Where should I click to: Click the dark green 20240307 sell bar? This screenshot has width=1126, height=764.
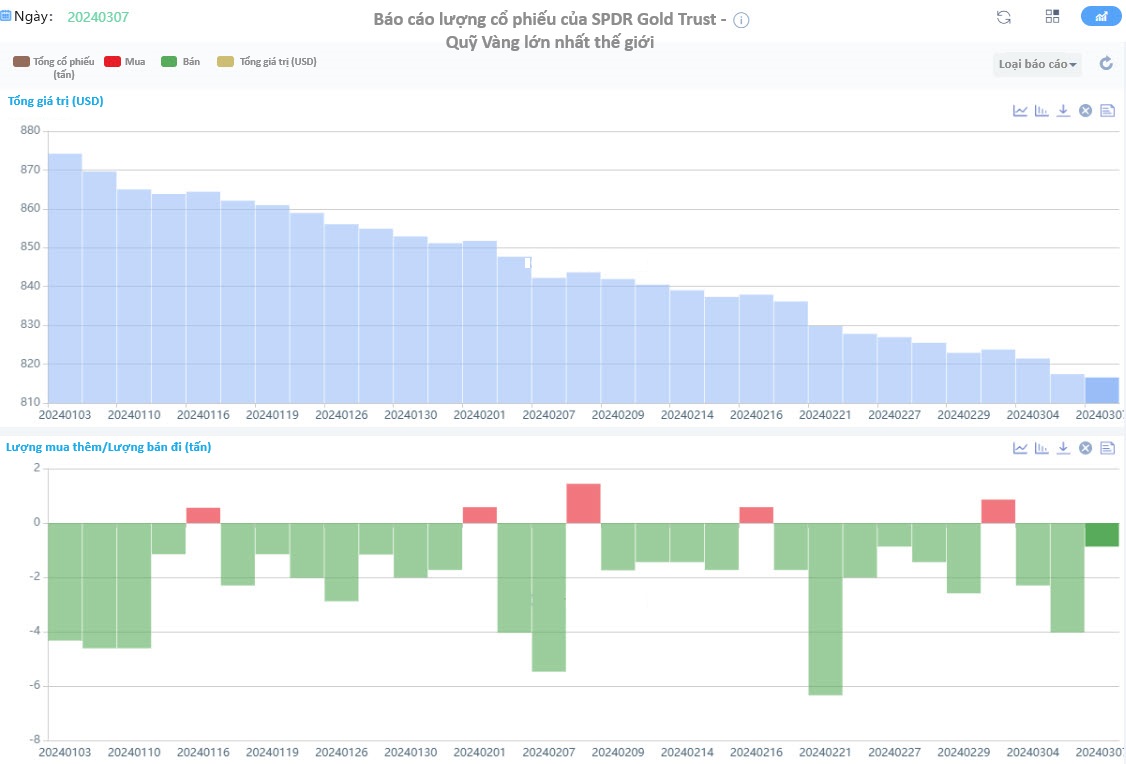1102,535
